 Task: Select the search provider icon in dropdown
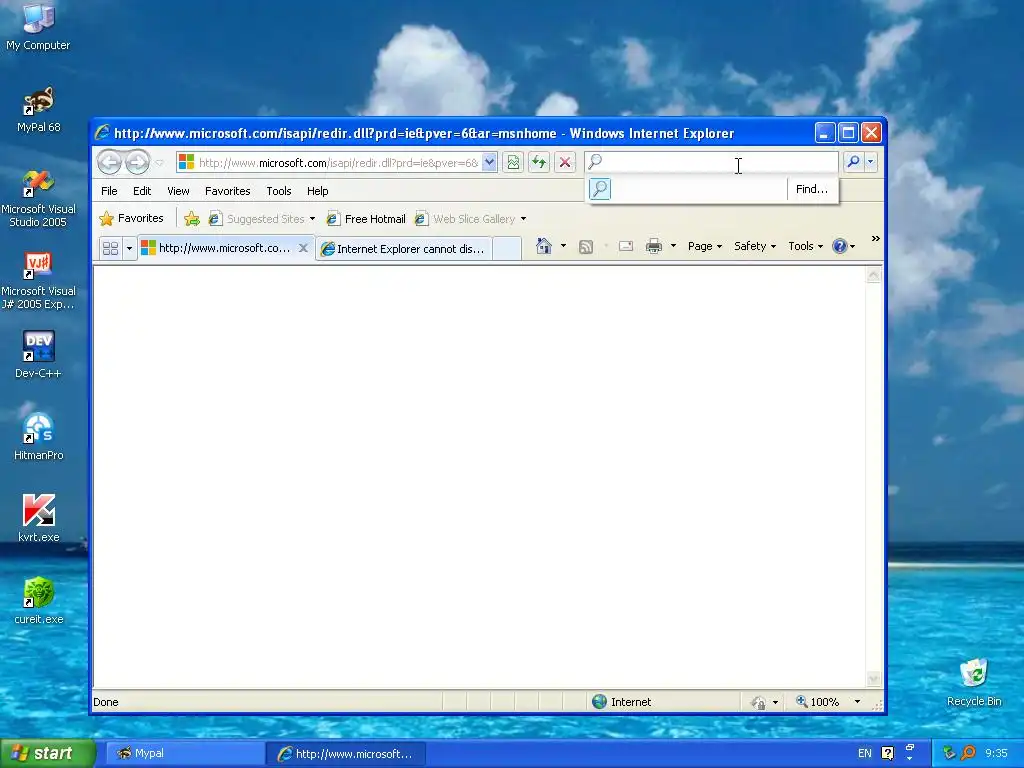[x=600, y=189]
